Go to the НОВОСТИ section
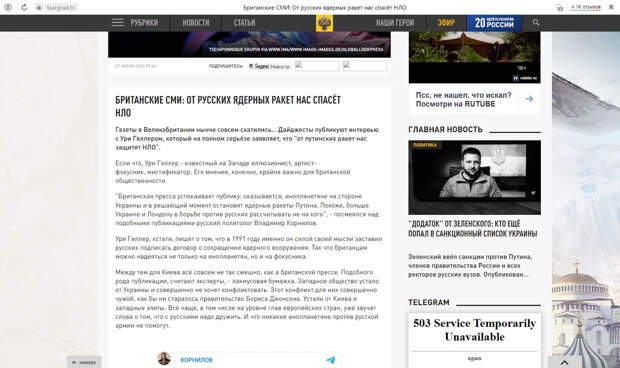The image size is (620, 368). [x=196, y=23]
